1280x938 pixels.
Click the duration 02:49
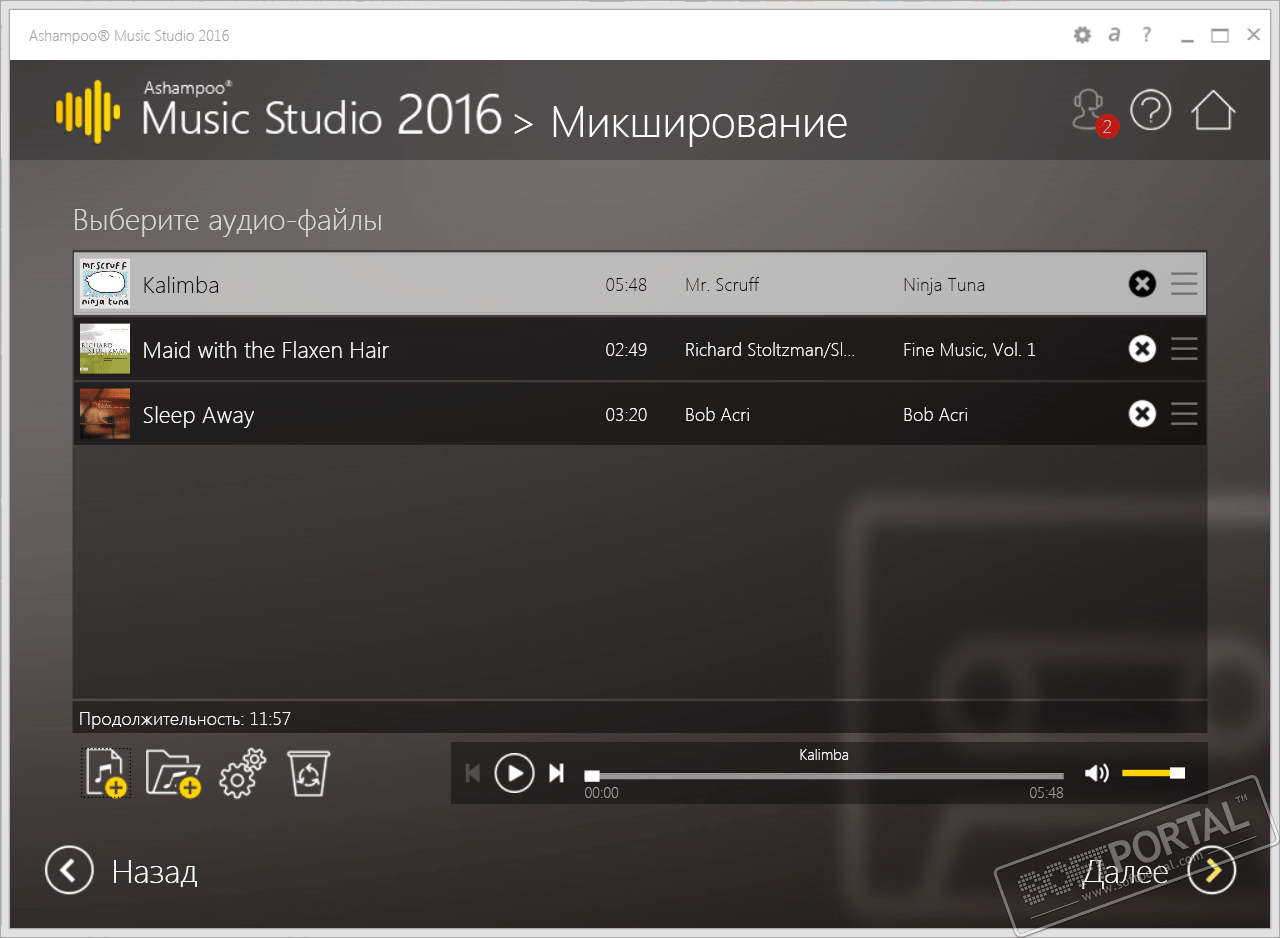click(626, 350)
